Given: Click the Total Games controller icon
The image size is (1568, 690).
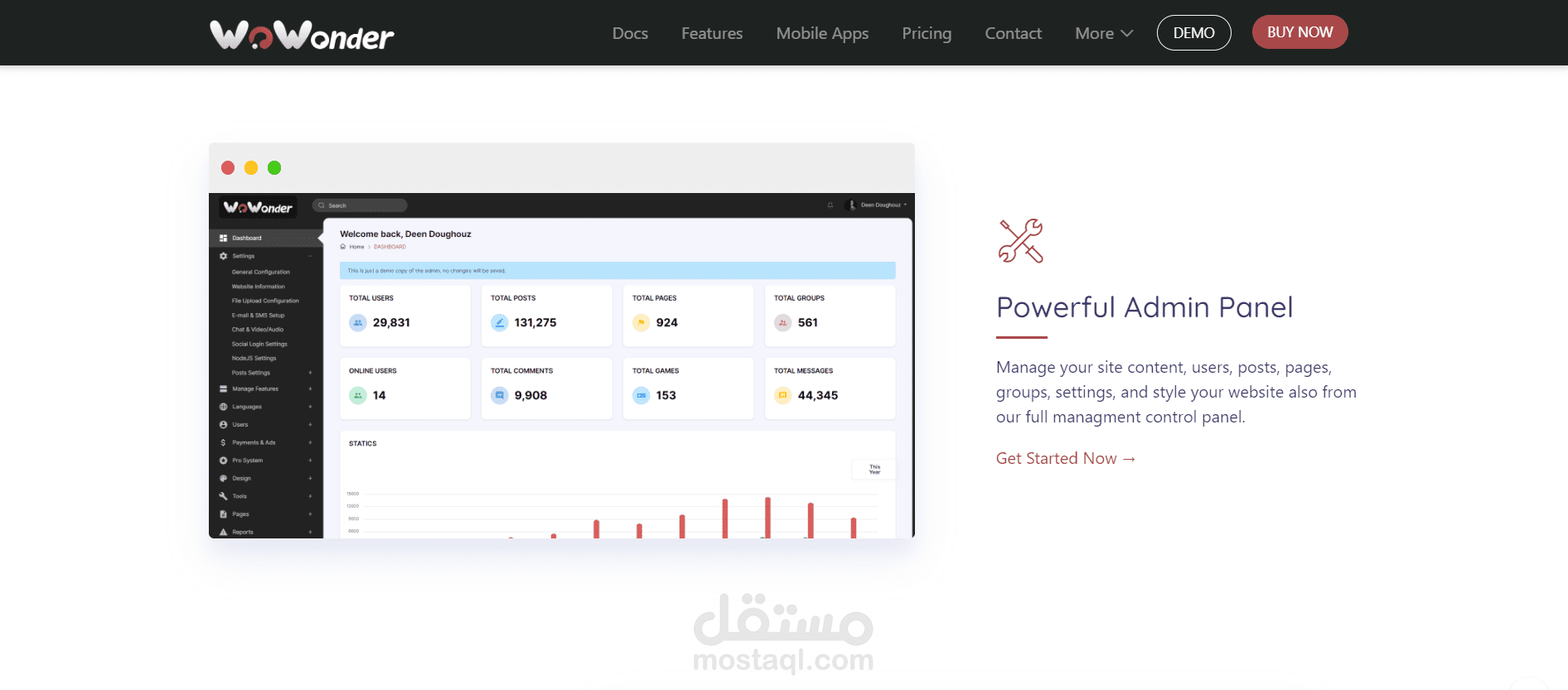Looking at the screenshot, I should pos(641,396).
